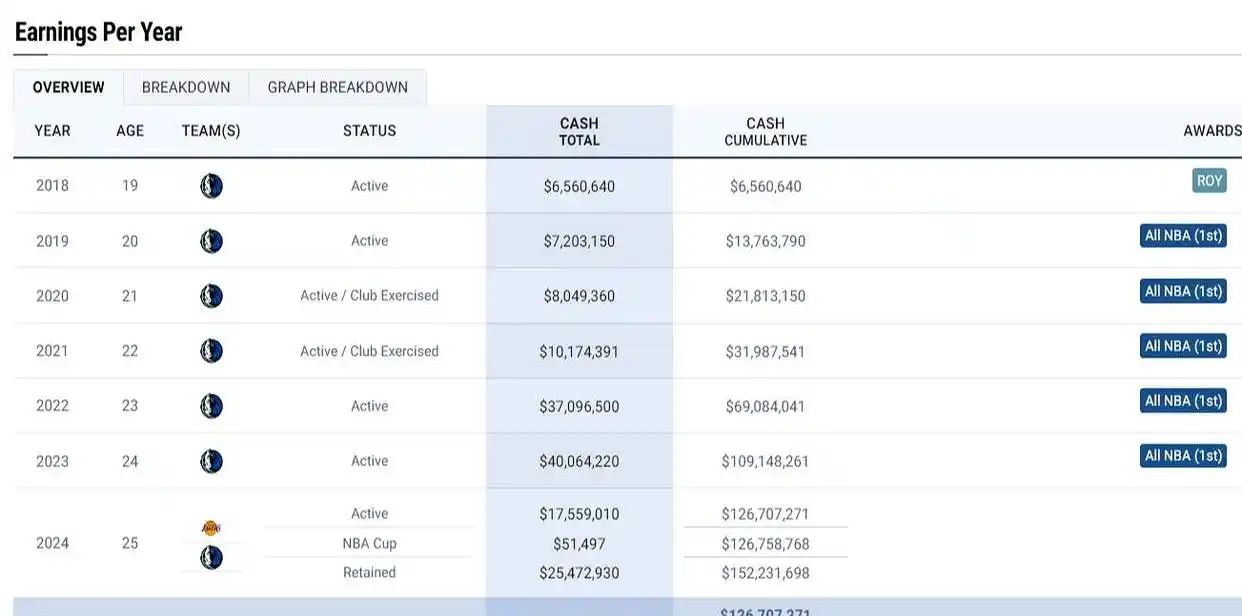Select the 2022 cash total $37,096,500

579,407
